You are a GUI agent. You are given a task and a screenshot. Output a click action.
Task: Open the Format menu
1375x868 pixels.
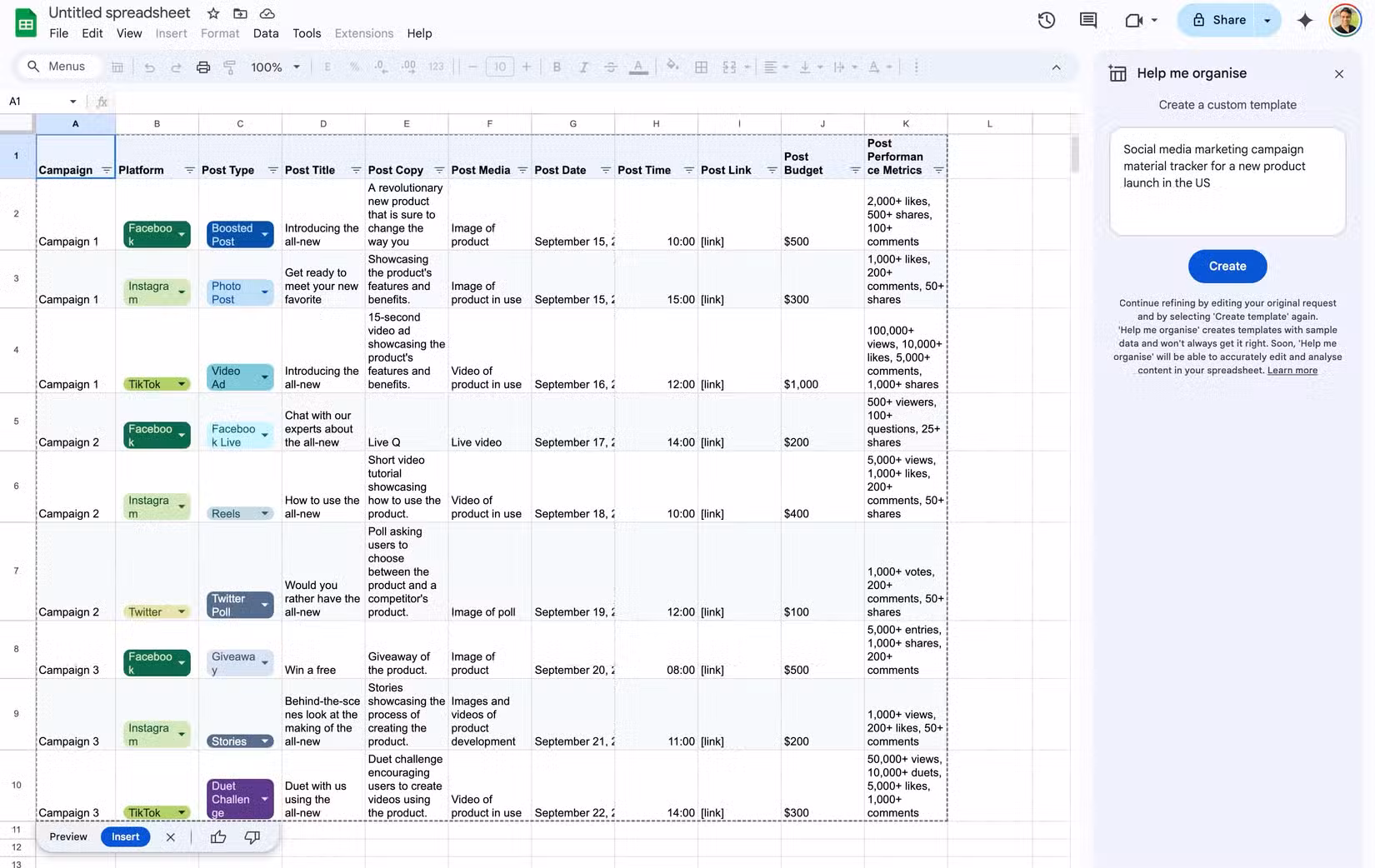click(219, 33)
